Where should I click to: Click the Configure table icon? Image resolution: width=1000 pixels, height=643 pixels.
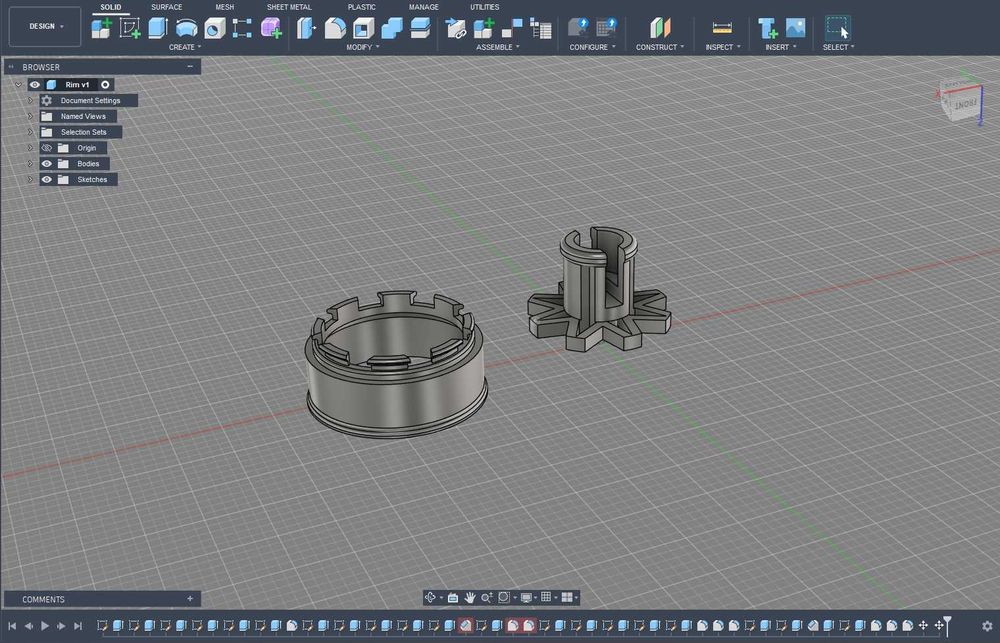point(607,28)
